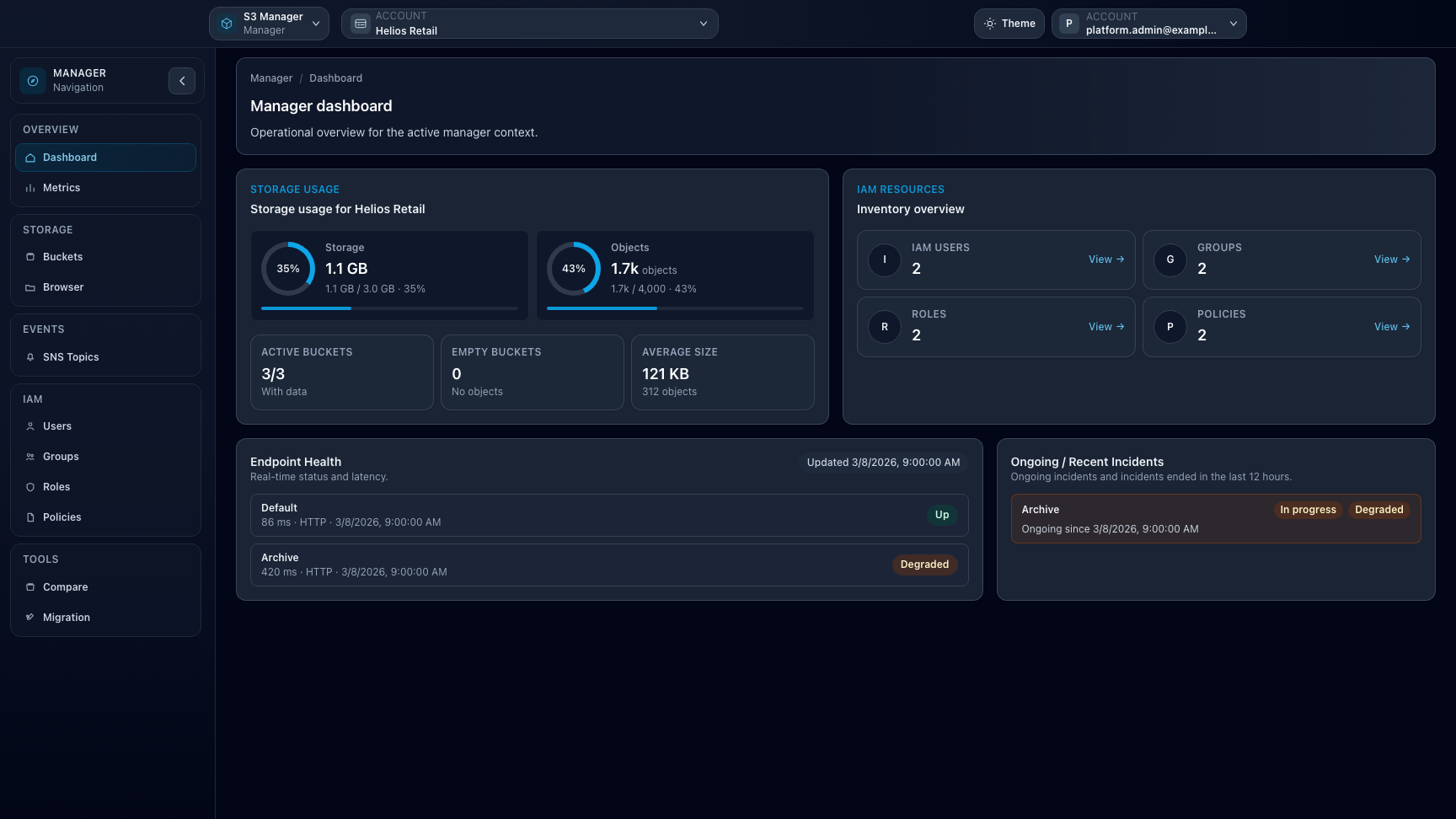The width and height of the screenshot is (1456, 819).
Task: Select the Migration tool icon
Action: tap(29, 617)
